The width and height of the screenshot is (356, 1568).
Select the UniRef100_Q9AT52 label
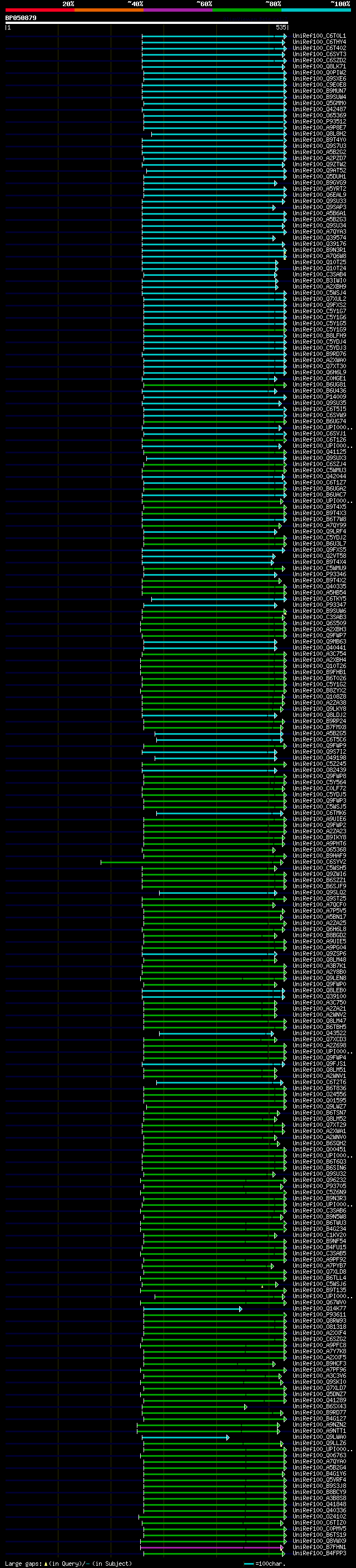click(319, 170)
